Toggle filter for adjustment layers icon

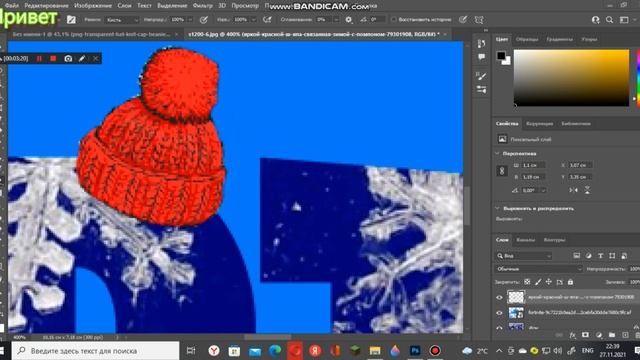(588, 256)
